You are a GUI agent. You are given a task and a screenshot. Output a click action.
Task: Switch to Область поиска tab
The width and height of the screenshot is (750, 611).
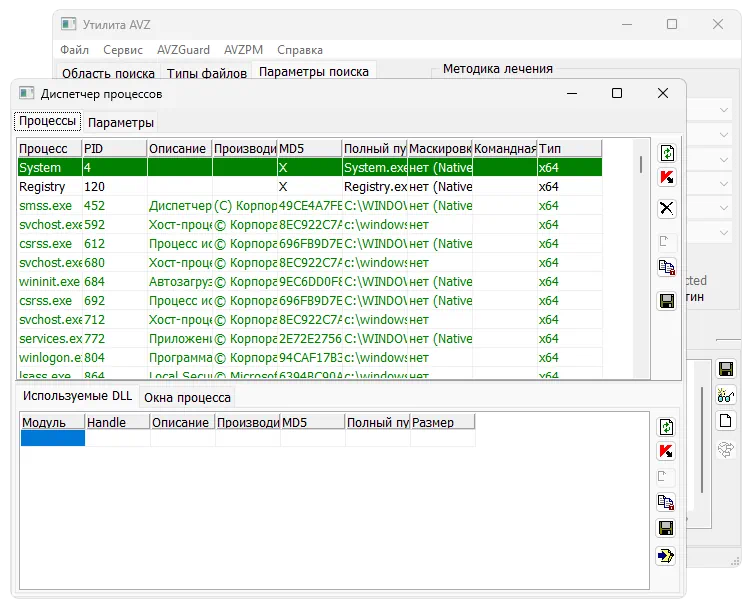point(108,73)
